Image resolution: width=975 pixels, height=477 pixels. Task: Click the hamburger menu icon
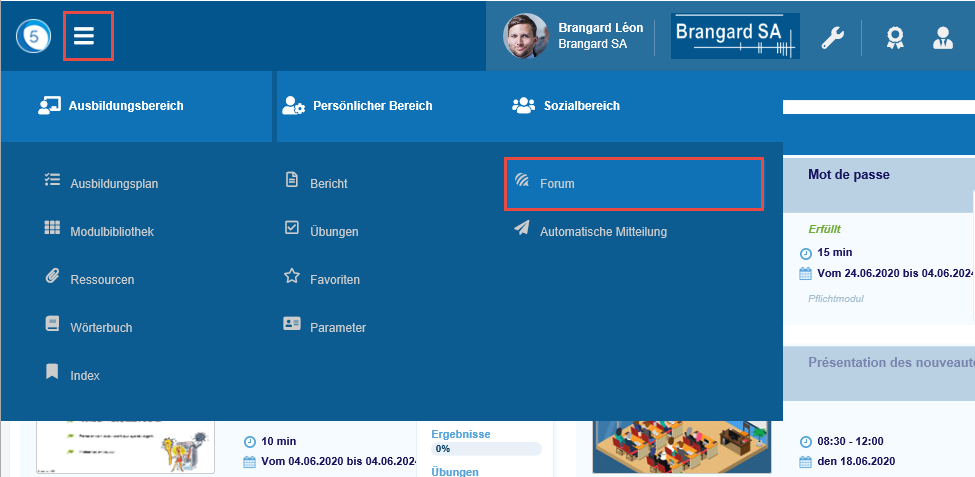tap(85, 36)
